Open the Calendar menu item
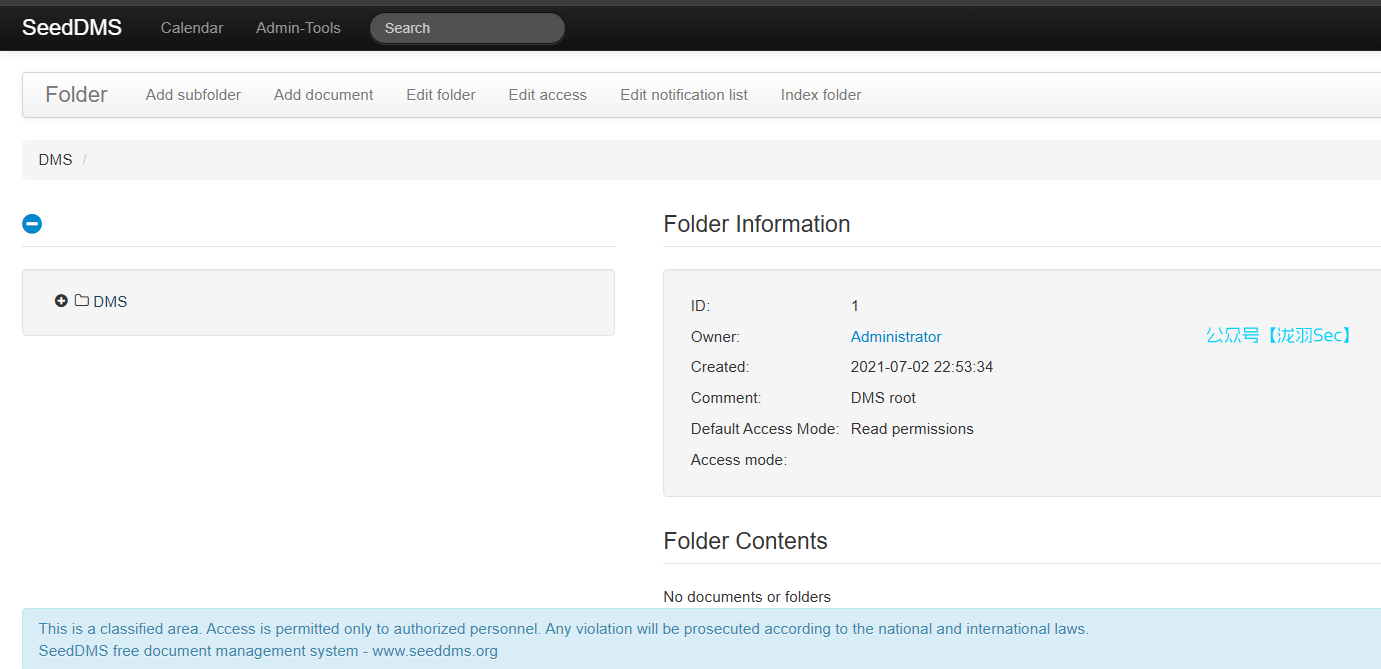The width and height of the screenshot is (1381, 669). pyautogui.click(x=192, y=28)
